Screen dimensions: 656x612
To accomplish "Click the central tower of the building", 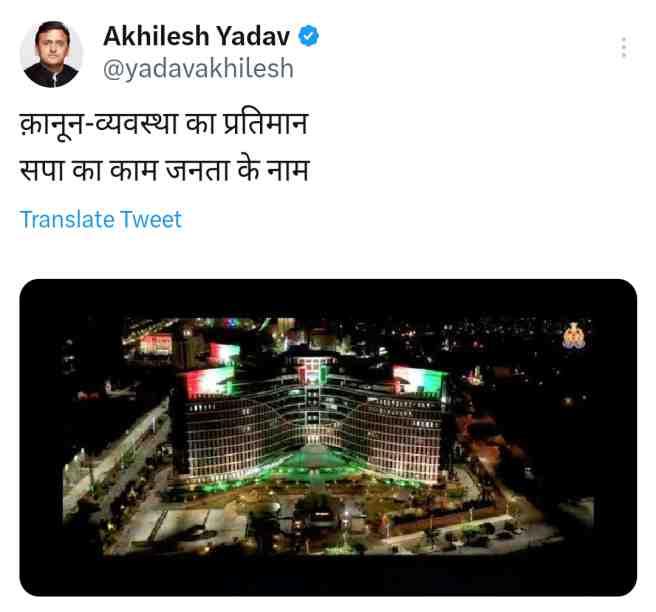I will (312, 402).
